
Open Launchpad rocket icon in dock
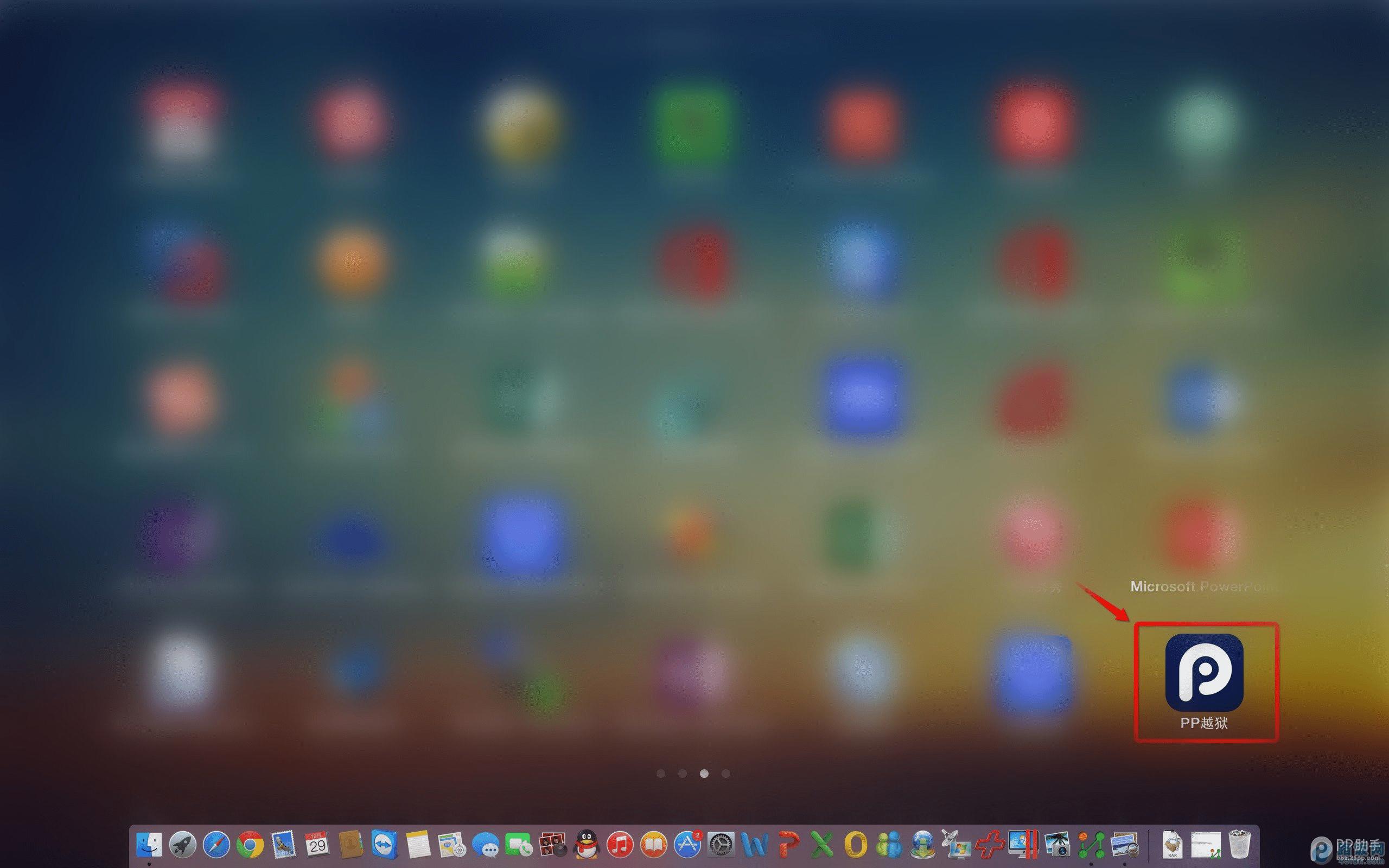(x=182, y=845)
